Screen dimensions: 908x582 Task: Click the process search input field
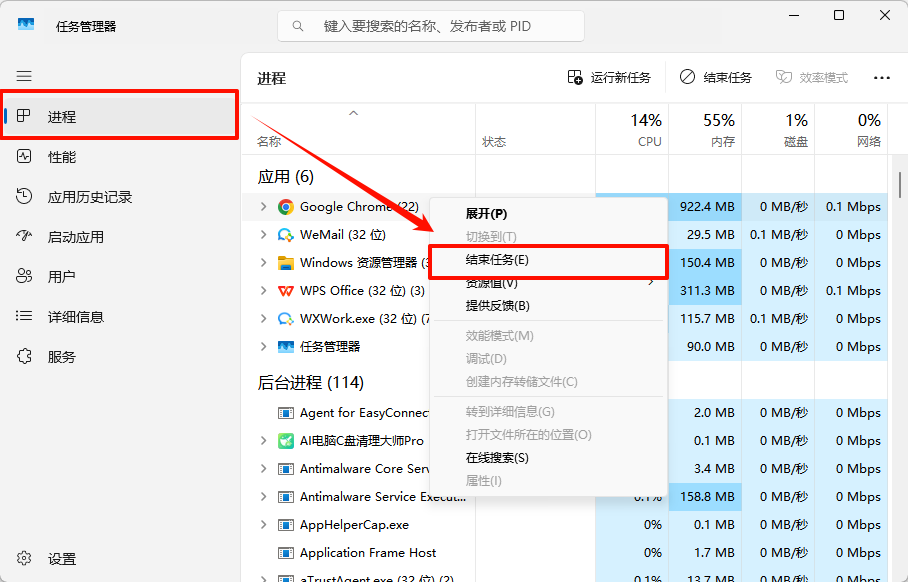430,25
